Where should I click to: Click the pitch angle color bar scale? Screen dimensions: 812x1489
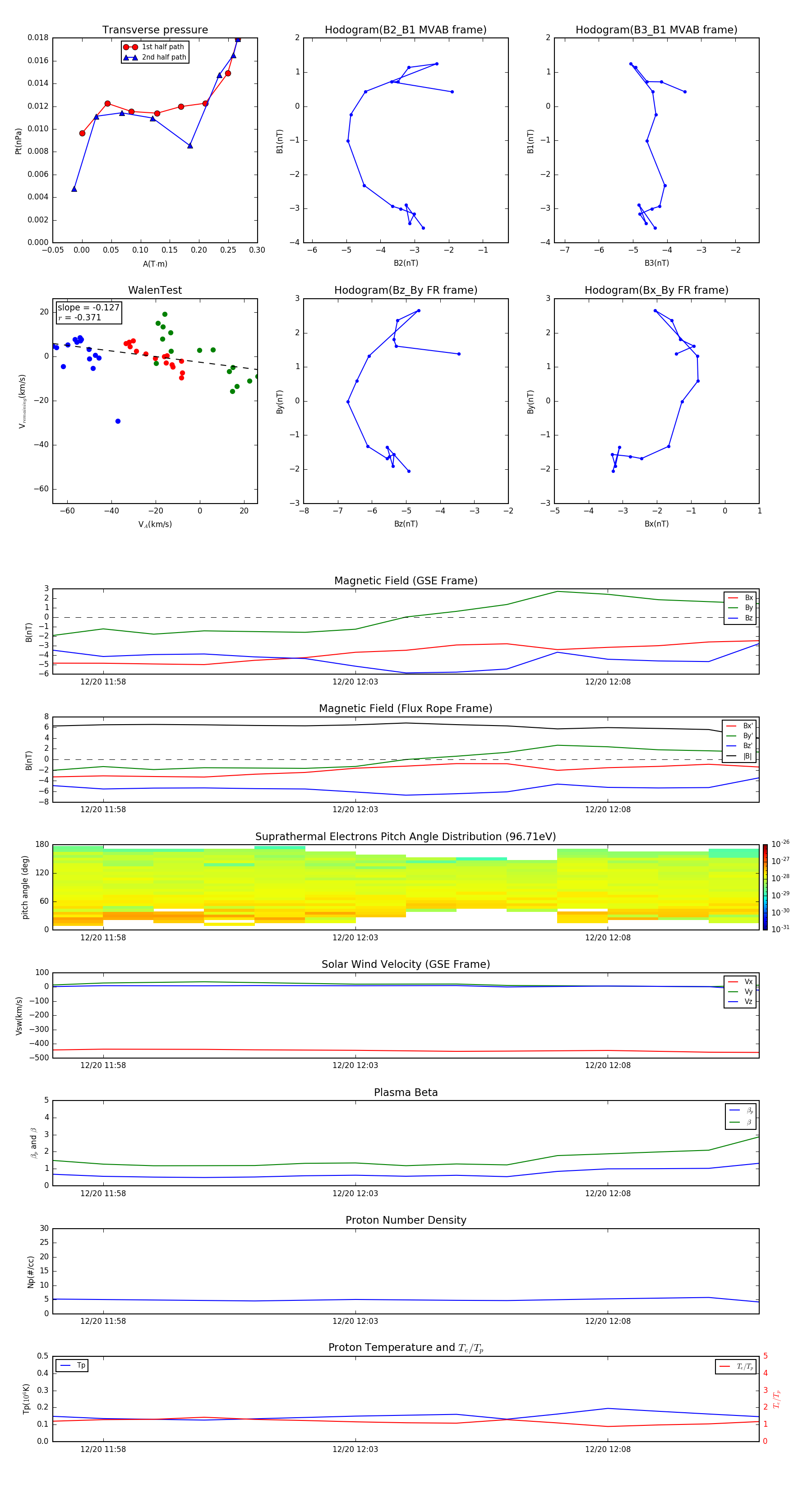pyautogui.click(x=765, y=887)
